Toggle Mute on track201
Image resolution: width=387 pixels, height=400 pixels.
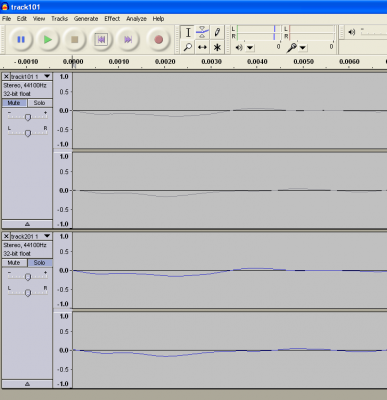(14, 263)
